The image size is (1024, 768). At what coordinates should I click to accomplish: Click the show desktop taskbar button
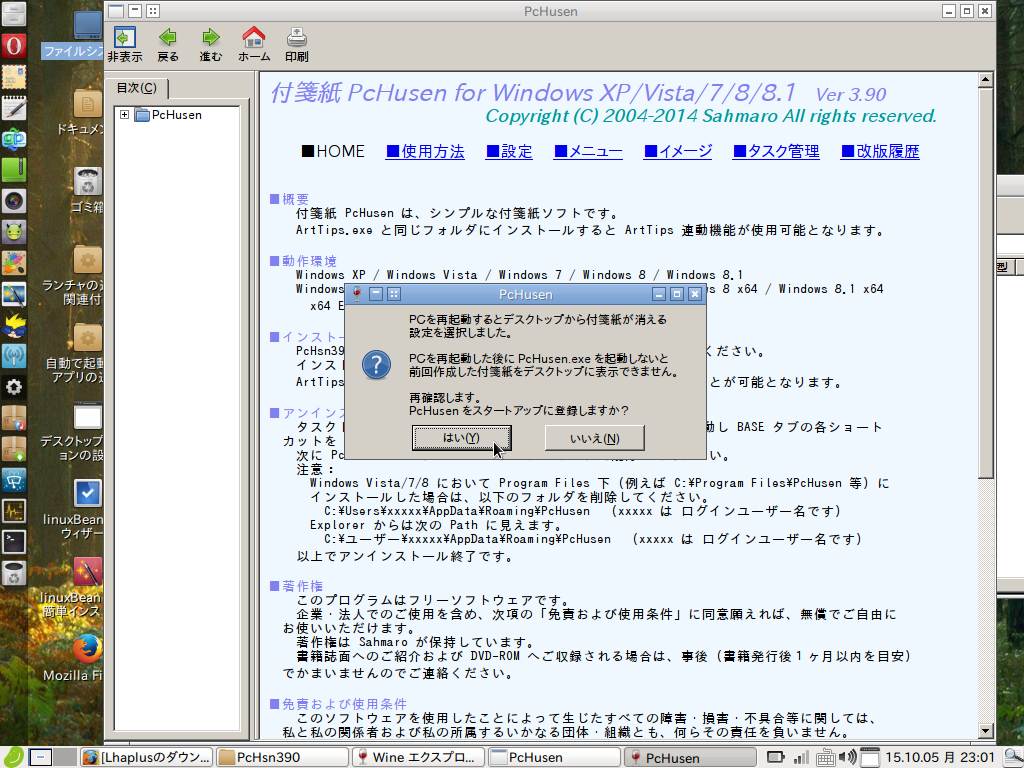point(40,758)
